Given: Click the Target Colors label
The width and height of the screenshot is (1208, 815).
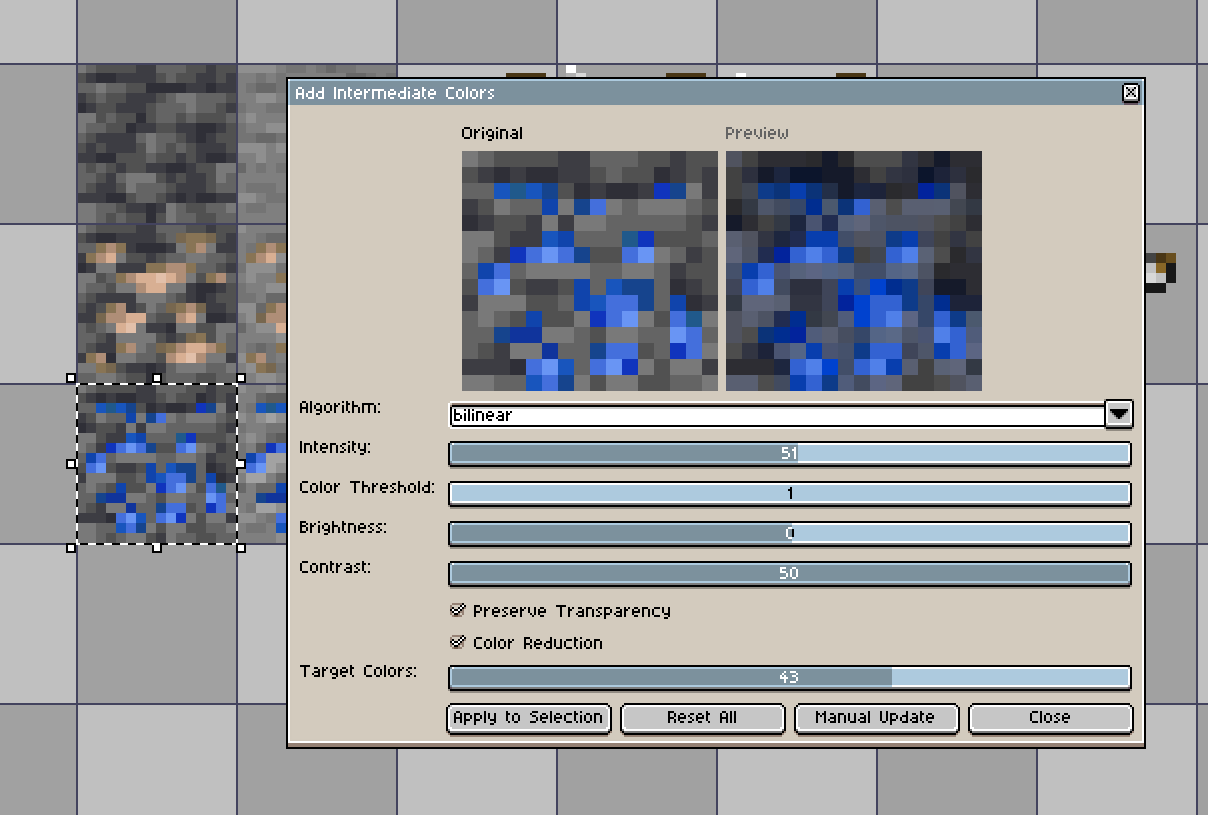Looking at the screenshot, I should pyautogui.click(x=358, y=671).
